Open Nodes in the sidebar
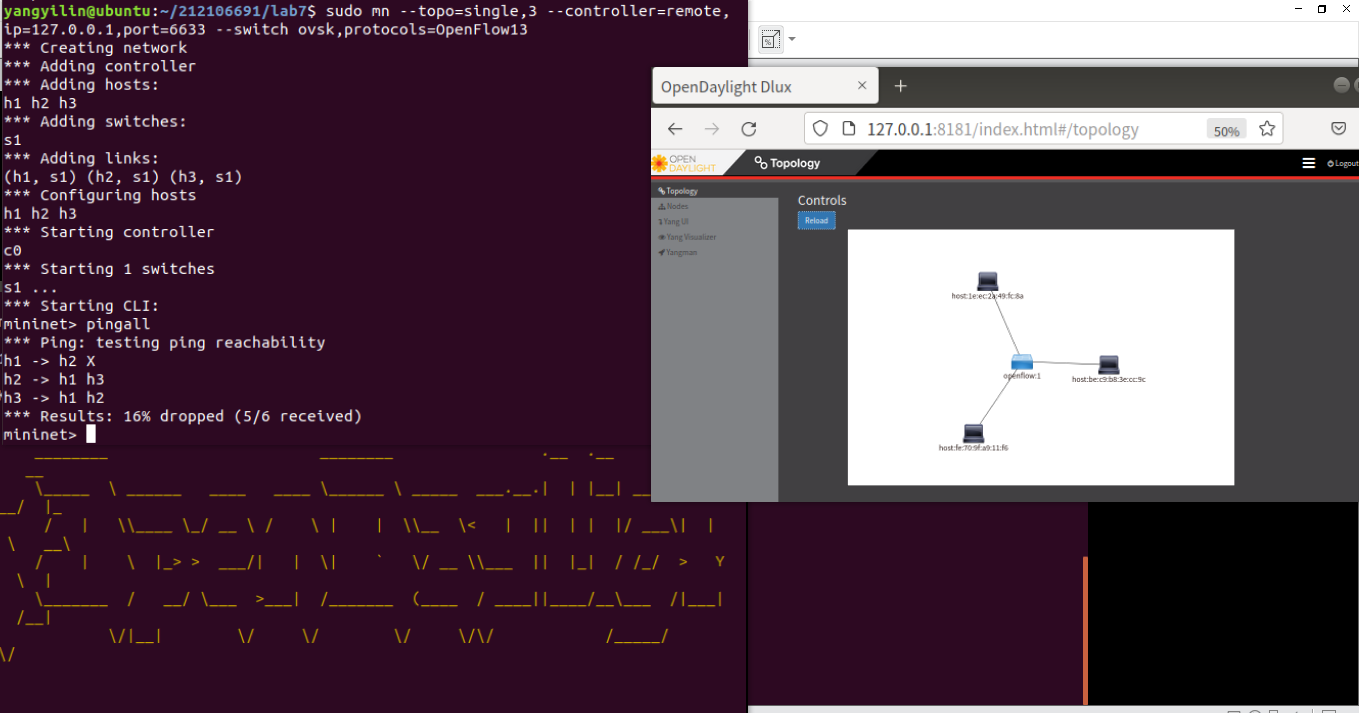The width and height of the screenshot is (1359, 713). (x=673, y=206)
